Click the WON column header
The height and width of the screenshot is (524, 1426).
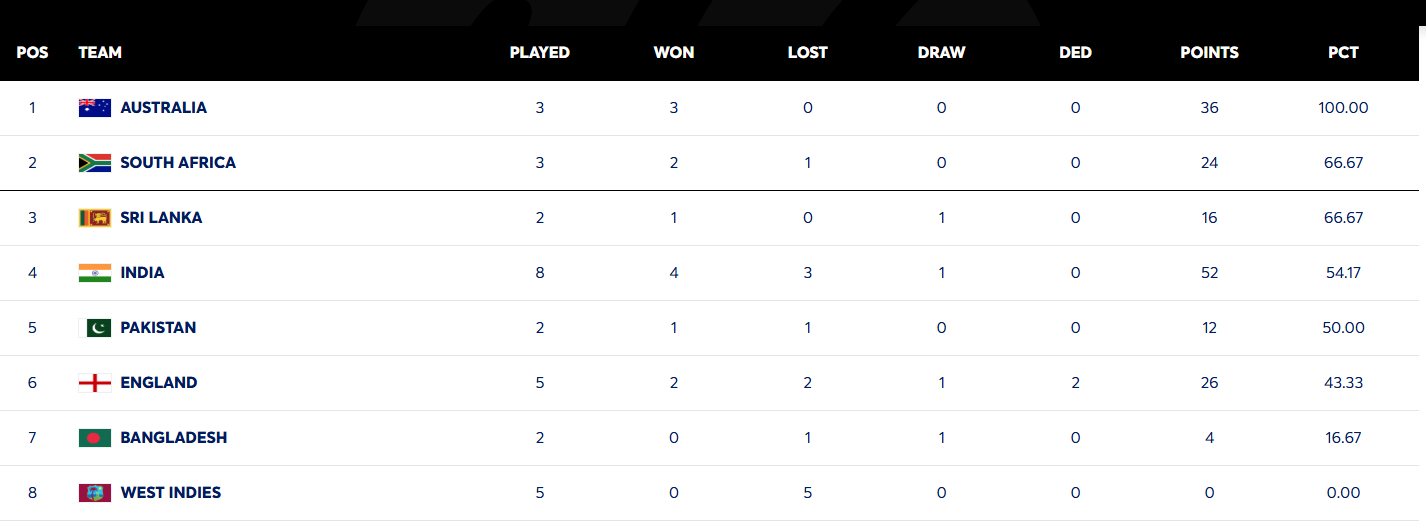673,53
